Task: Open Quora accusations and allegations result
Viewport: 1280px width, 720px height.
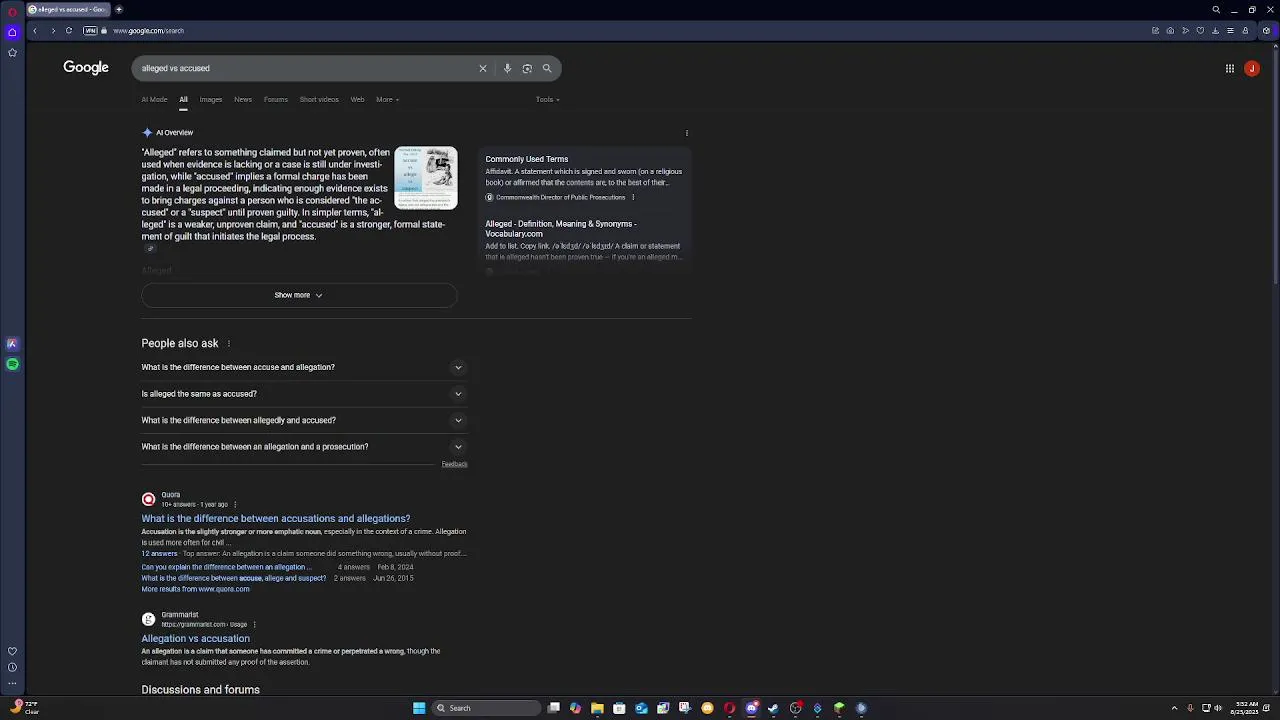Action: [x=276, y=519]
